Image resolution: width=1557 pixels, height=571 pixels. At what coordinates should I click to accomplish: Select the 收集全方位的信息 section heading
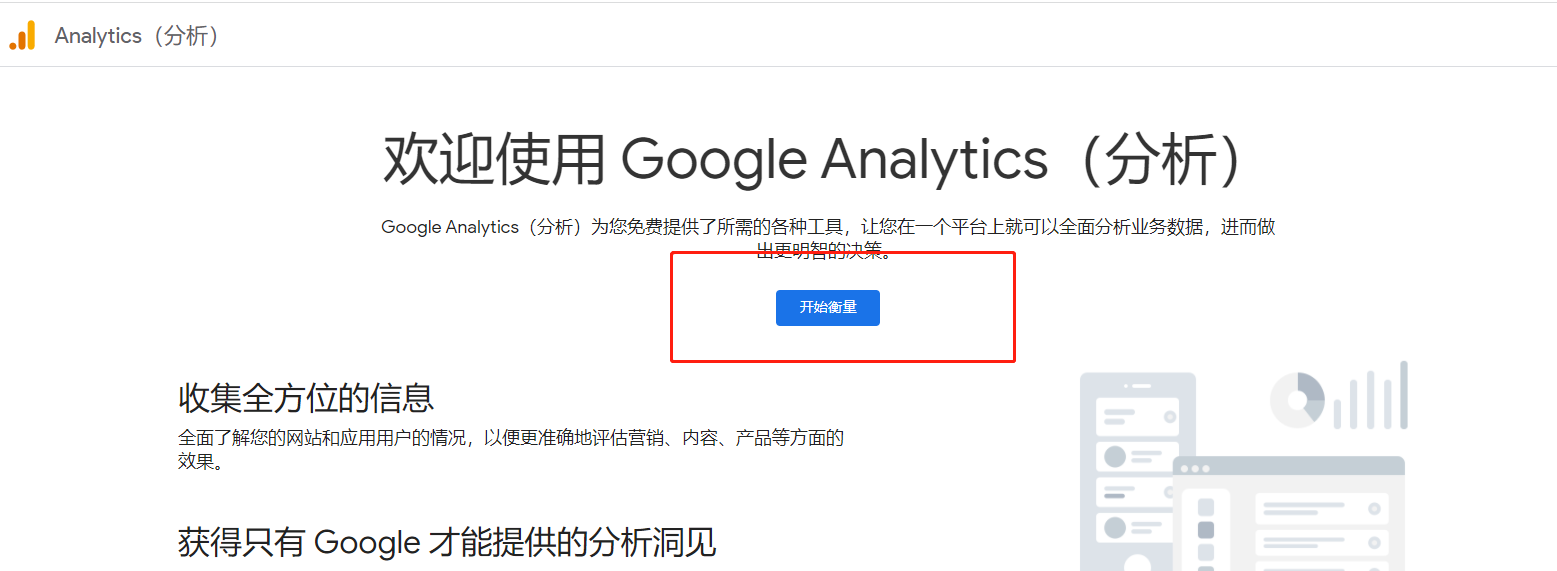(x=306, y=397)
